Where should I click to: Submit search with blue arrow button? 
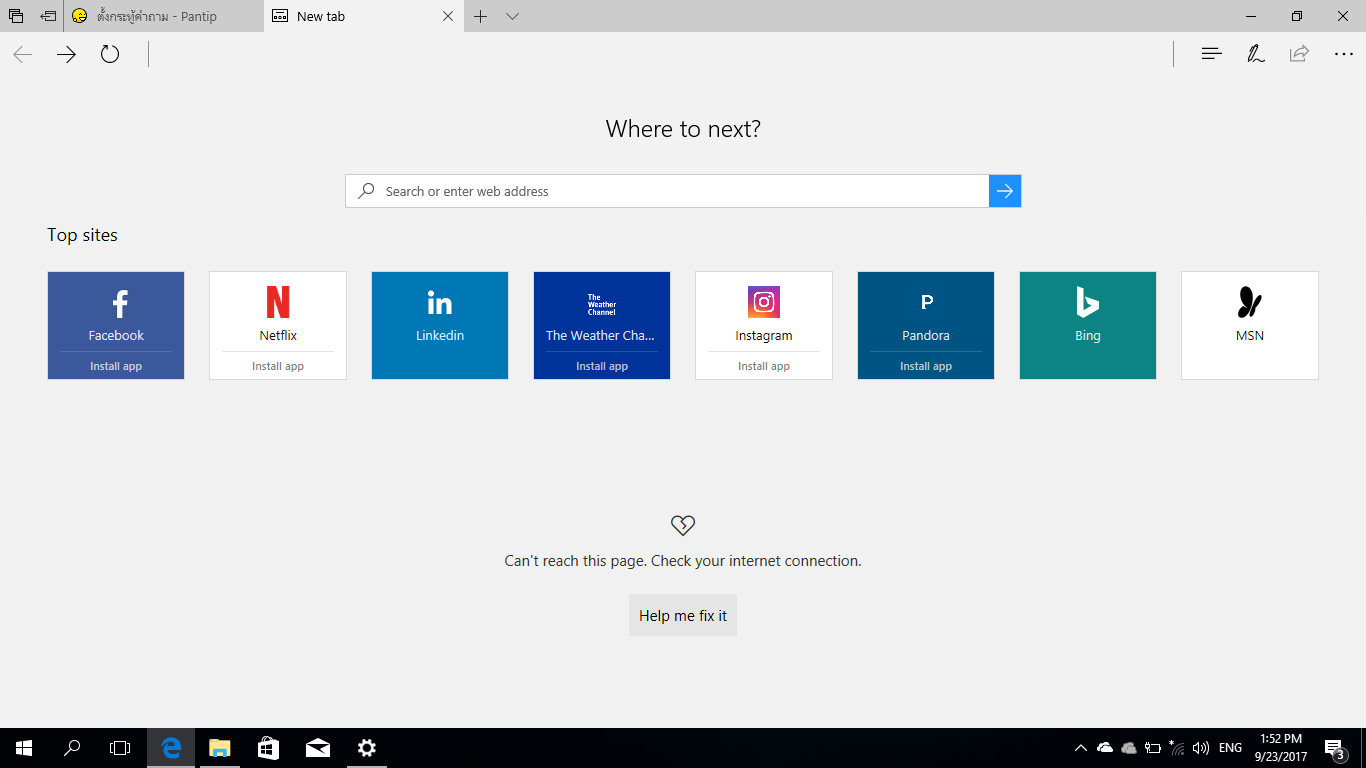click(1005, 191)
